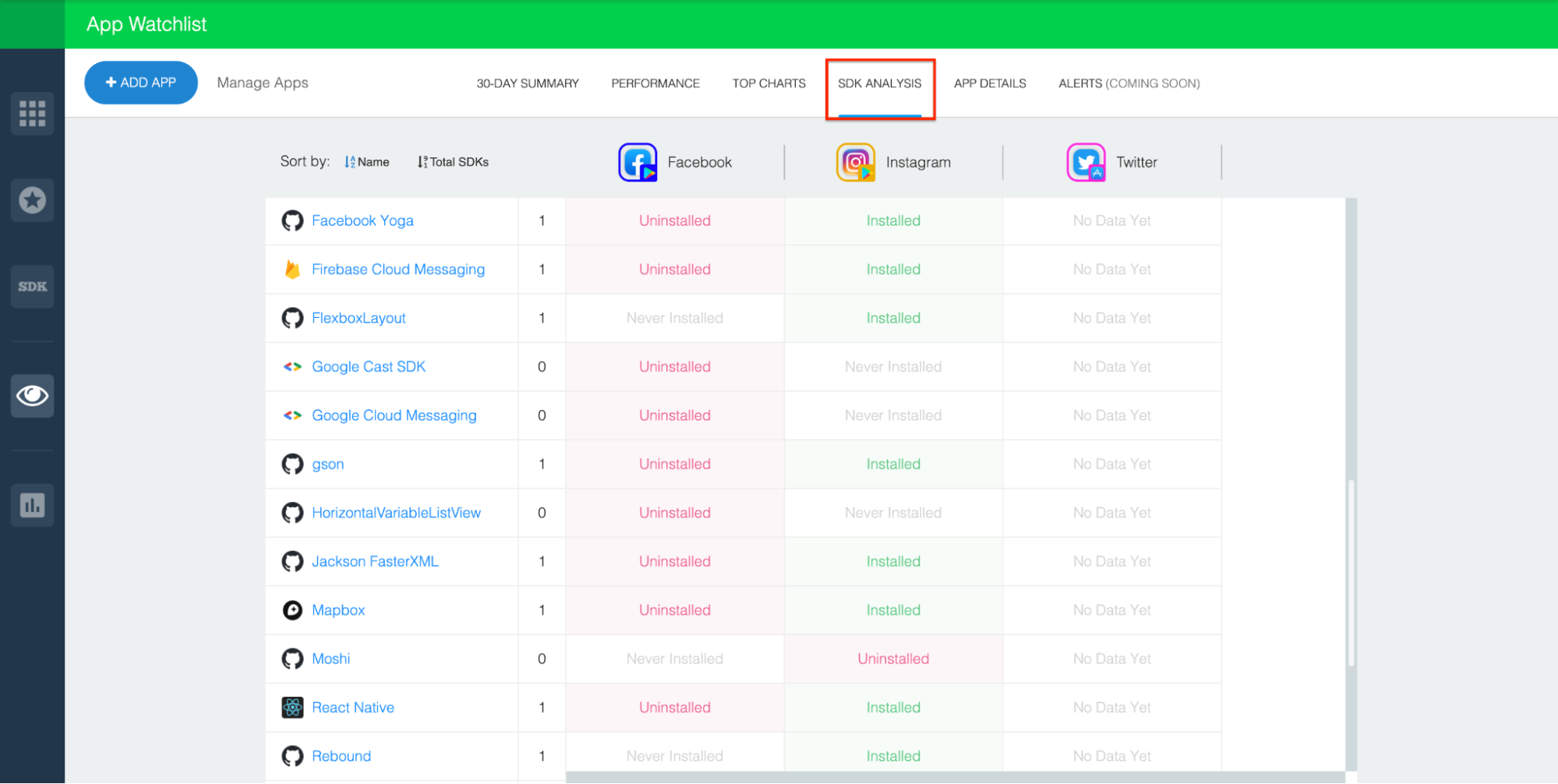
Task: Open the SDK section in sidebar
Action: point(32,287)
